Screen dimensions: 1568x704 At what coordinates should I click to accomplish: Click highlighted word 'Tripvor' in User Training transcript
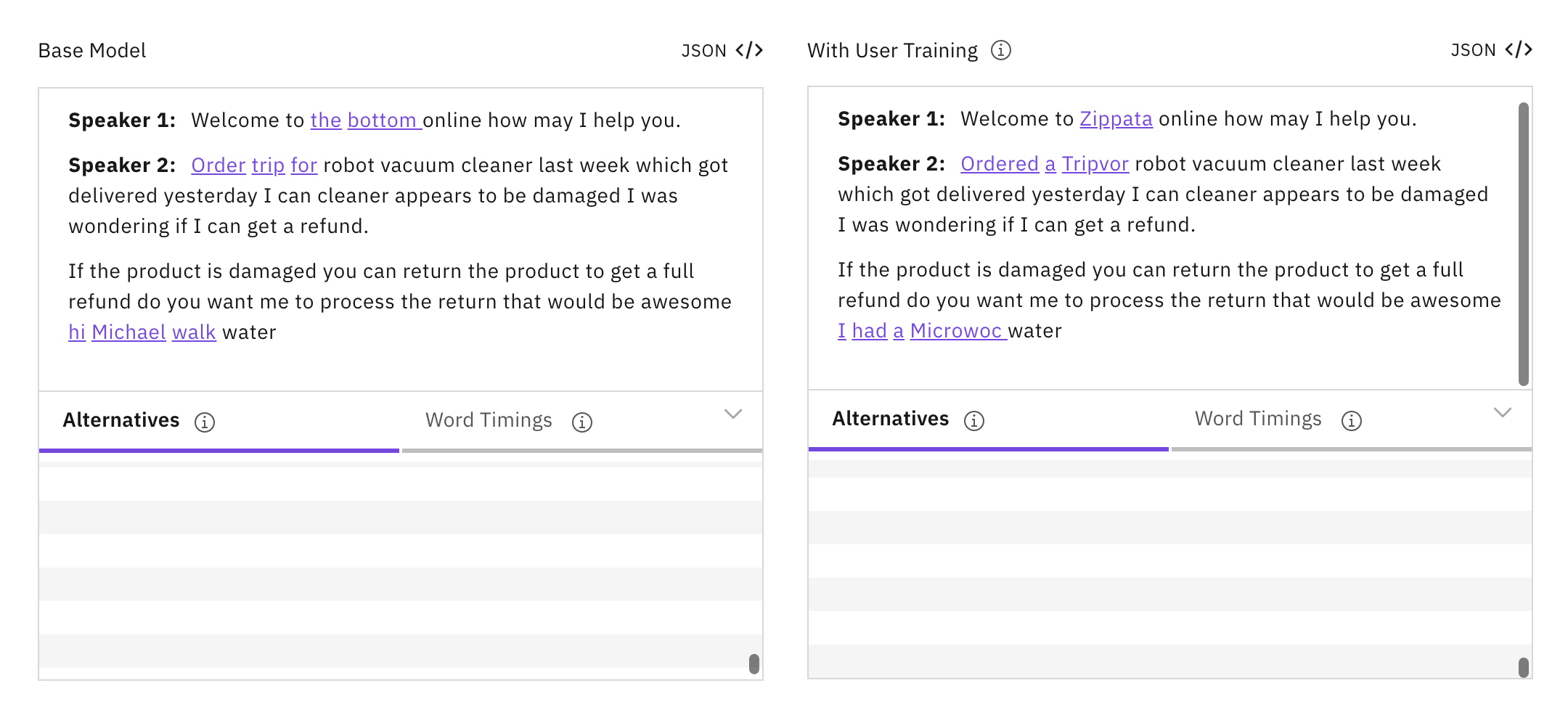coord(1095,164)
